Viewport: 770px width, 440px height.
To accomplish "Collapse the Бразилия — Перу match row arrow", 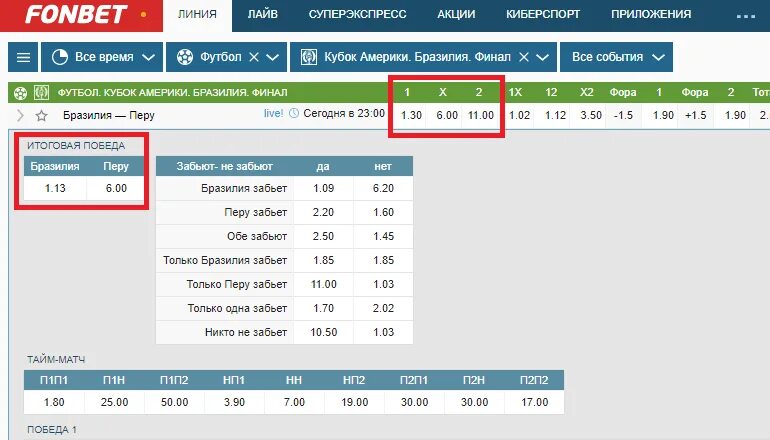I will pos(20,116).
